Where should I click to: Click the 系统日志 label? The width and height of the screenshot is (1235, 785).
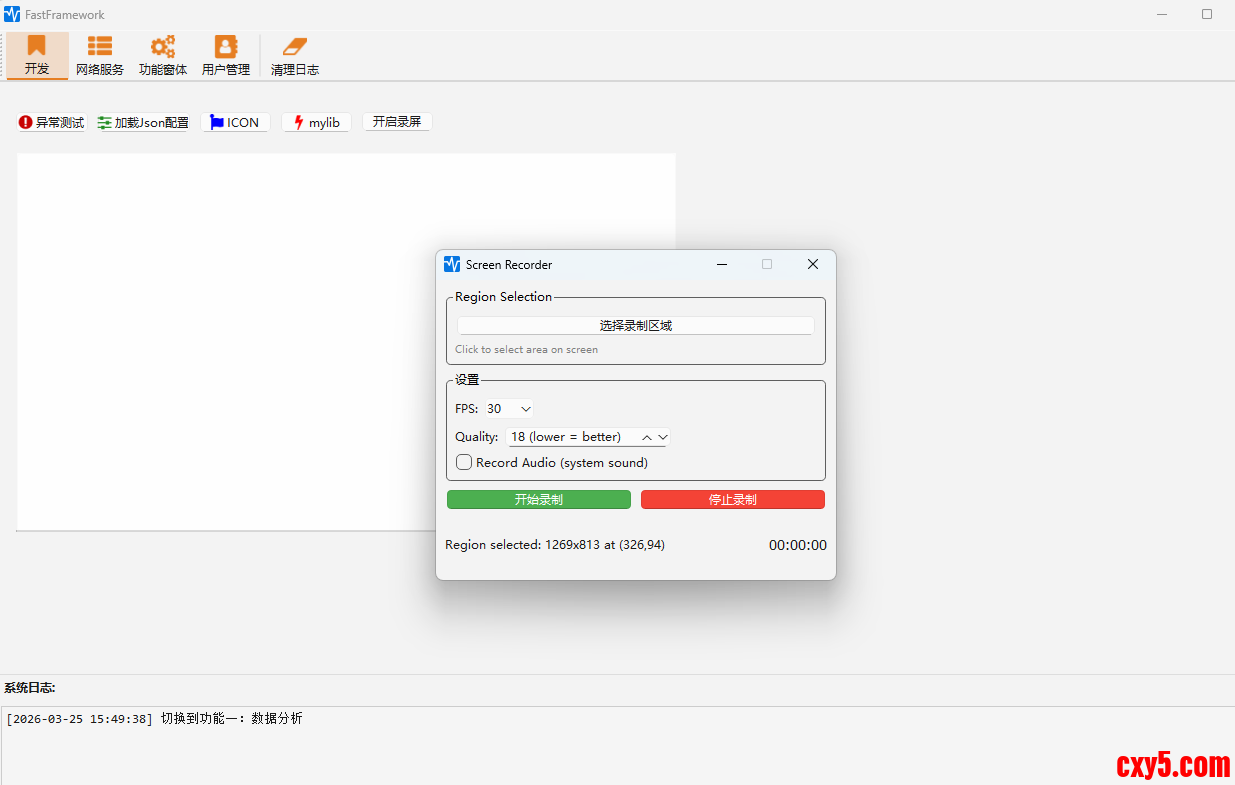[x=29, y=687]
